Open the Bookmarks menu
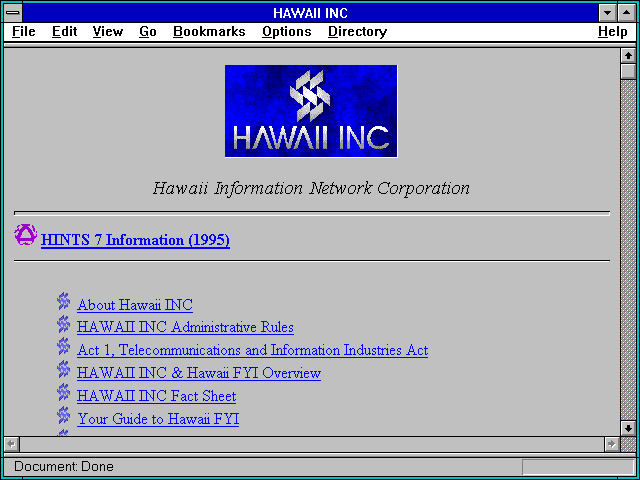 click(209, 32)
